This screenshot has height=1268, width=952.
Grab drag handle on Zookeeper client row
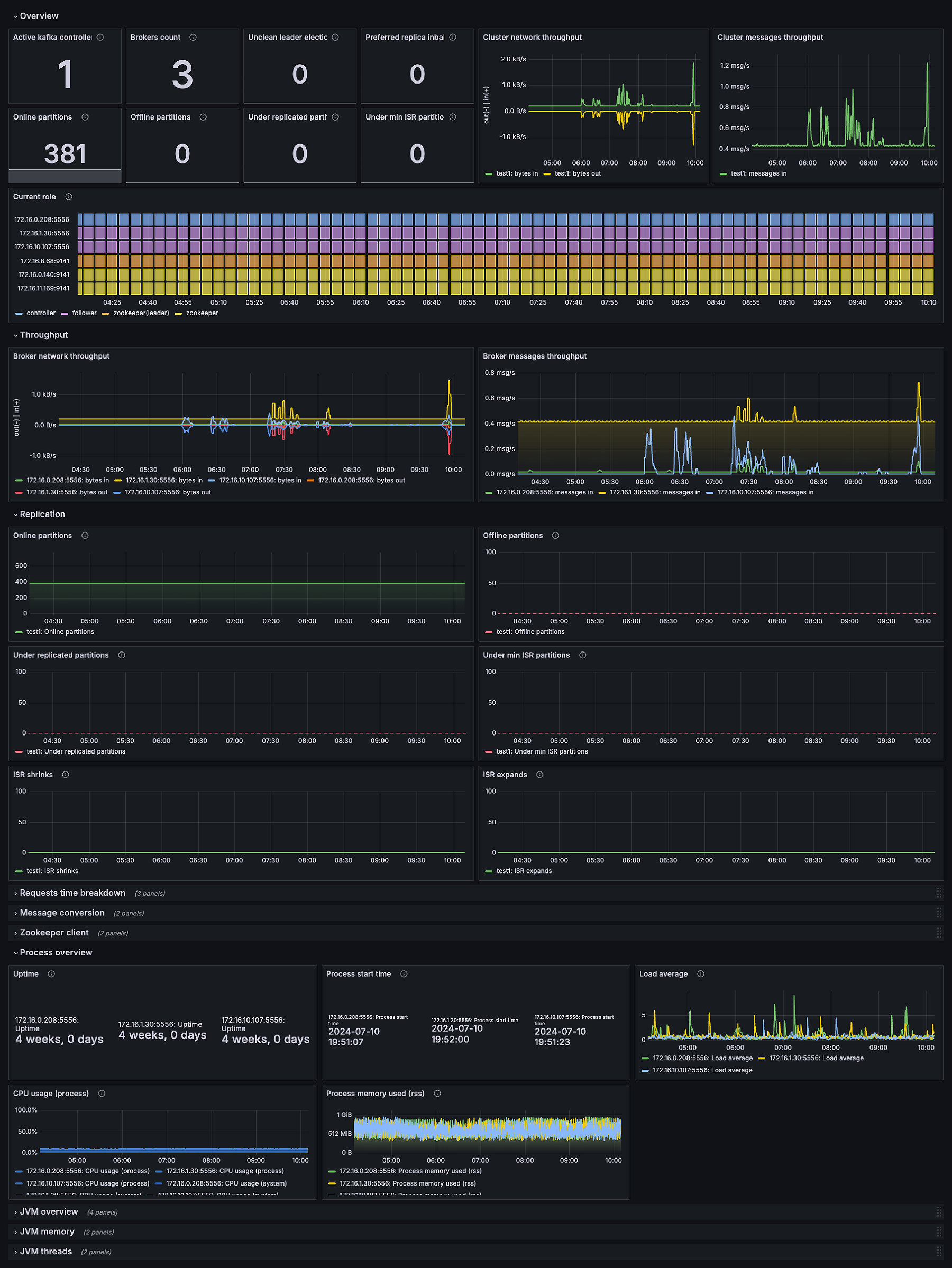[x=939, y=933]
